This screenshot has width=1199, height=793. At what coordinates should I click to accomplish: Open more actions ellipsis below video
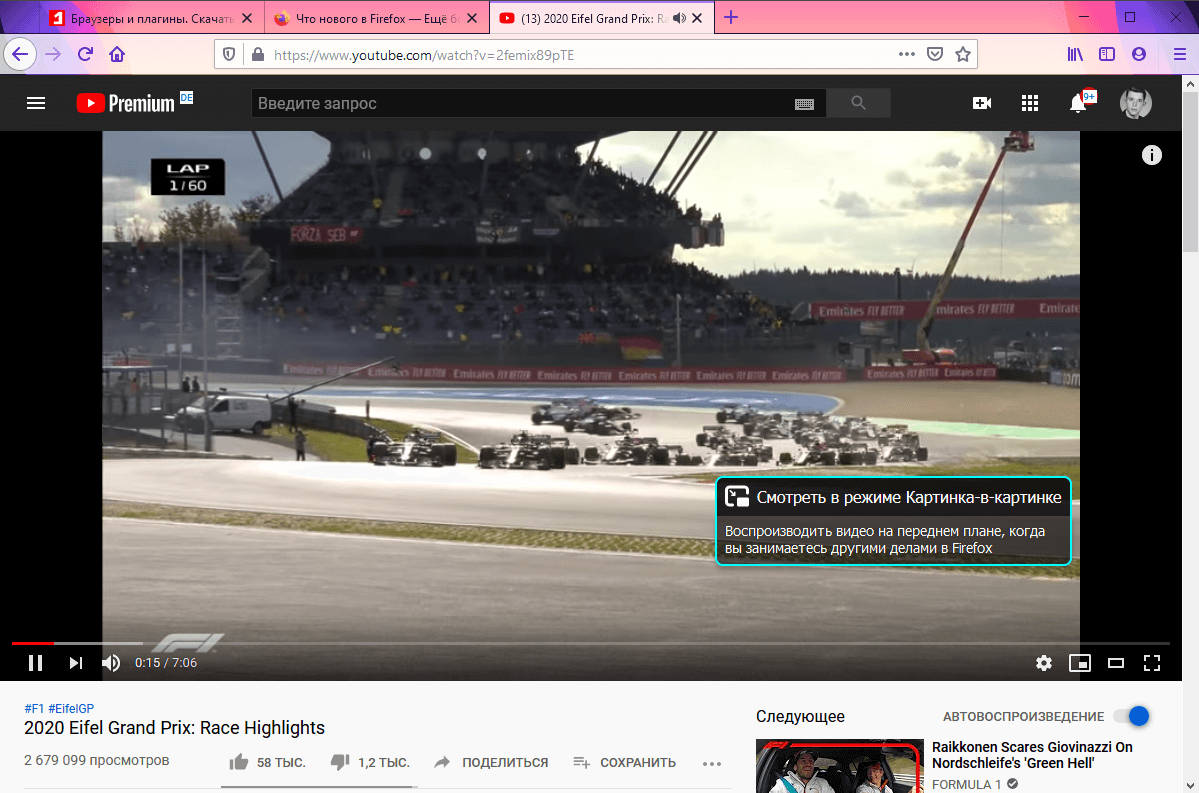coord(712,763)
